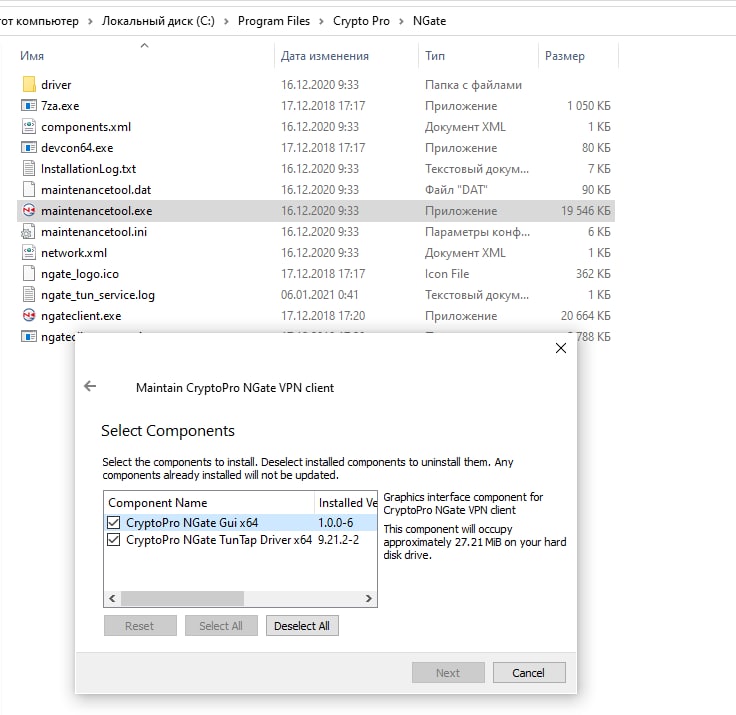
Task: Cancel the maintenance tool dialog
Action: coord(529,673)
